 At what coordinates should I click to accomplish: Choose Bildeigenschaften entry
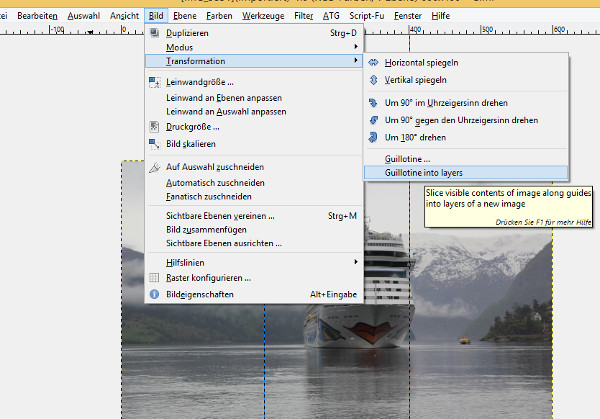[x=254, y=294]
